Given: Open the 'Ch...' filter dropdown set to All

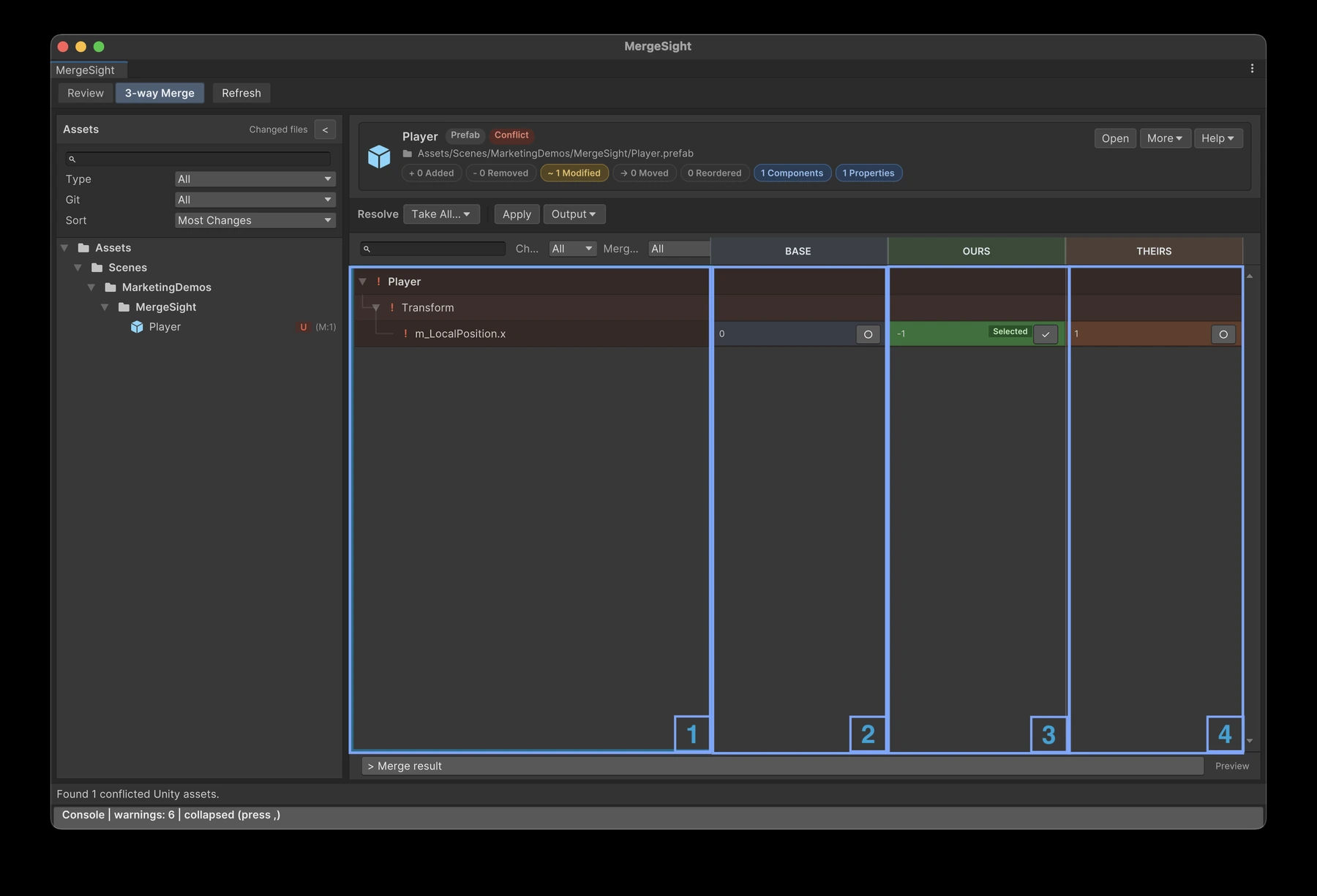Looking at the screenshot, I should coord(572,249).
